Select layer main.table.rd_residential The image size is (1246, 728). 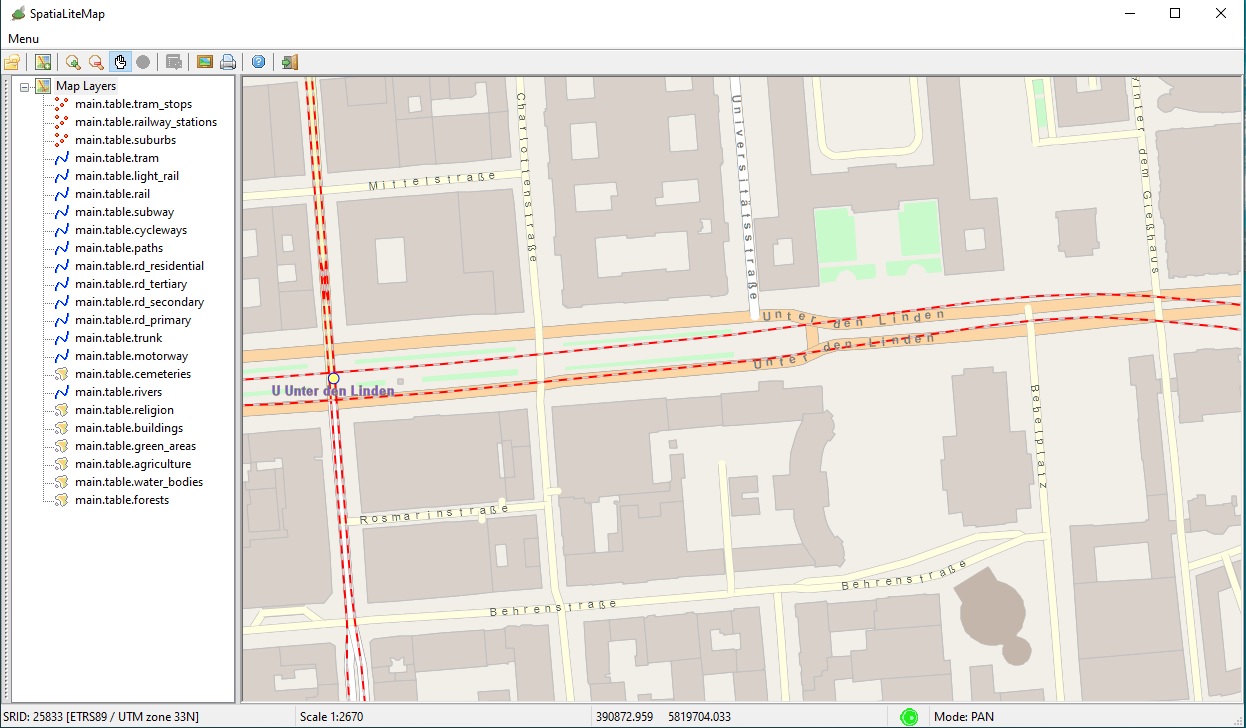coord(139,266)
